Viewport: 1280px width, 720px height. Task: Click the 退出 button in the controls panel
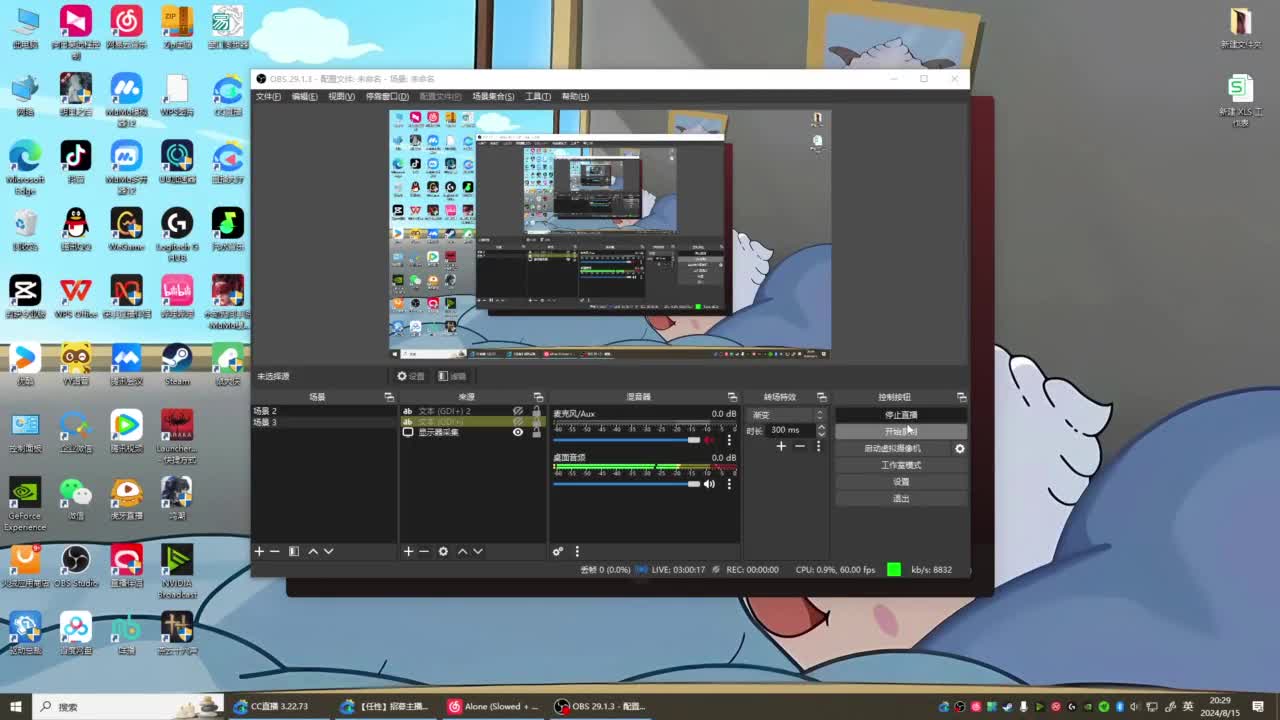coord(901,498)
